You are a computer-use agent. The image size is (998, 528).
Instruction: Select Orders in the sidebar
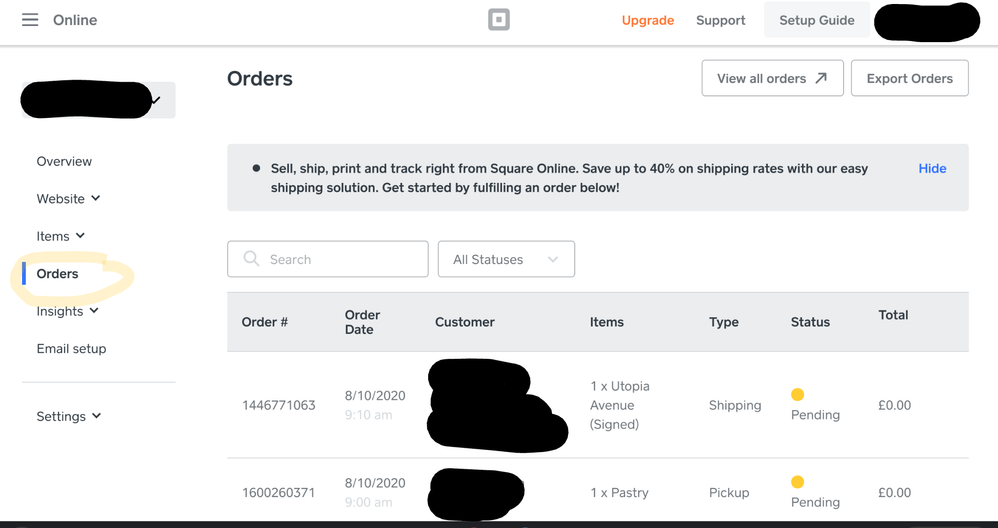tap(57, 274)
